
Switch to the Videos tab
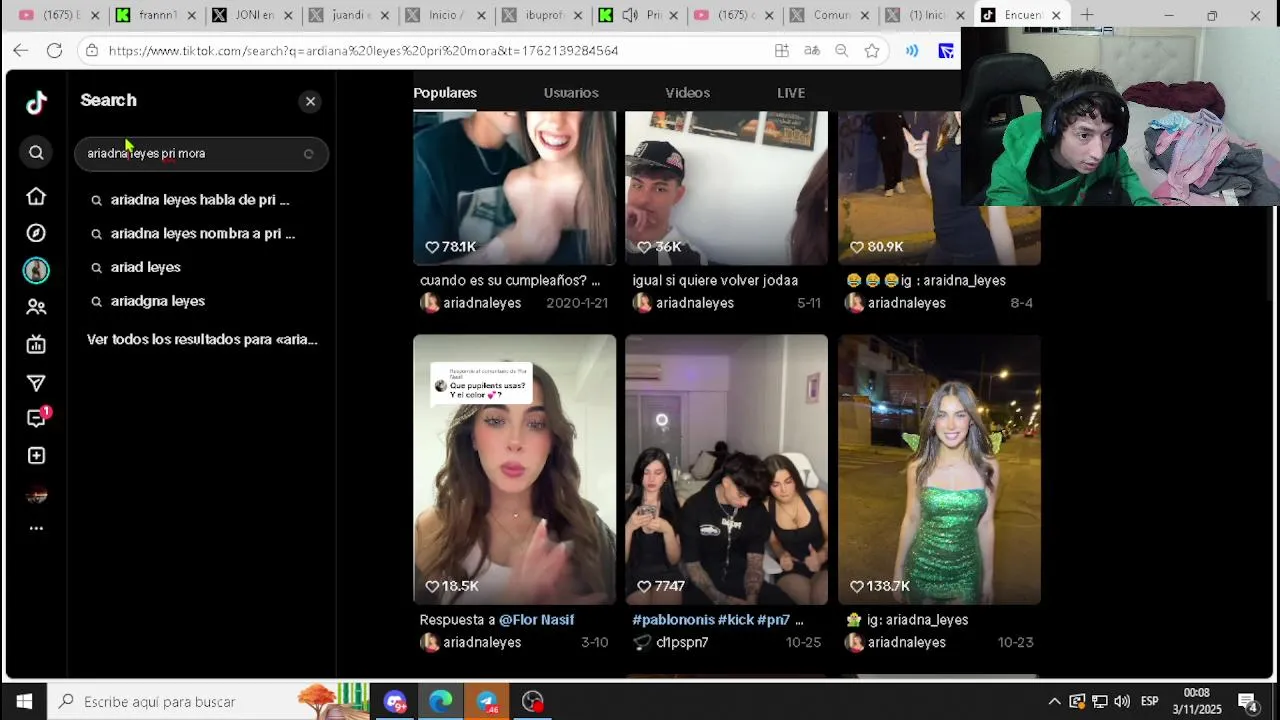click(688, 93)
